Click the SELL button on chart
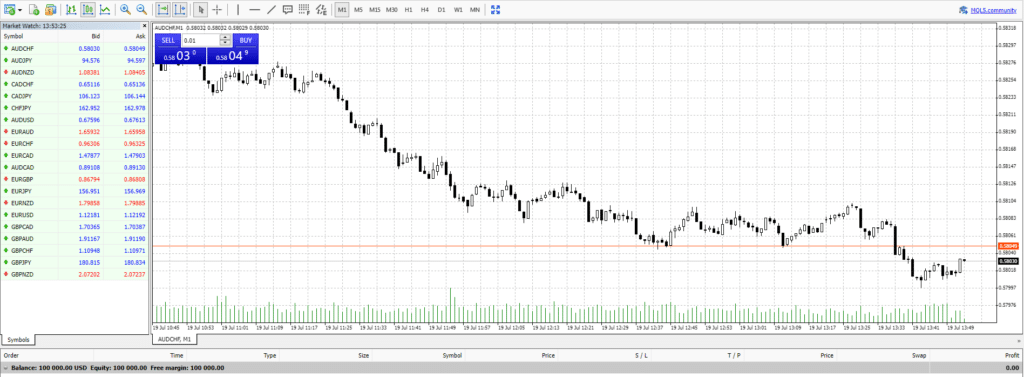 click(x=168, y=40)
